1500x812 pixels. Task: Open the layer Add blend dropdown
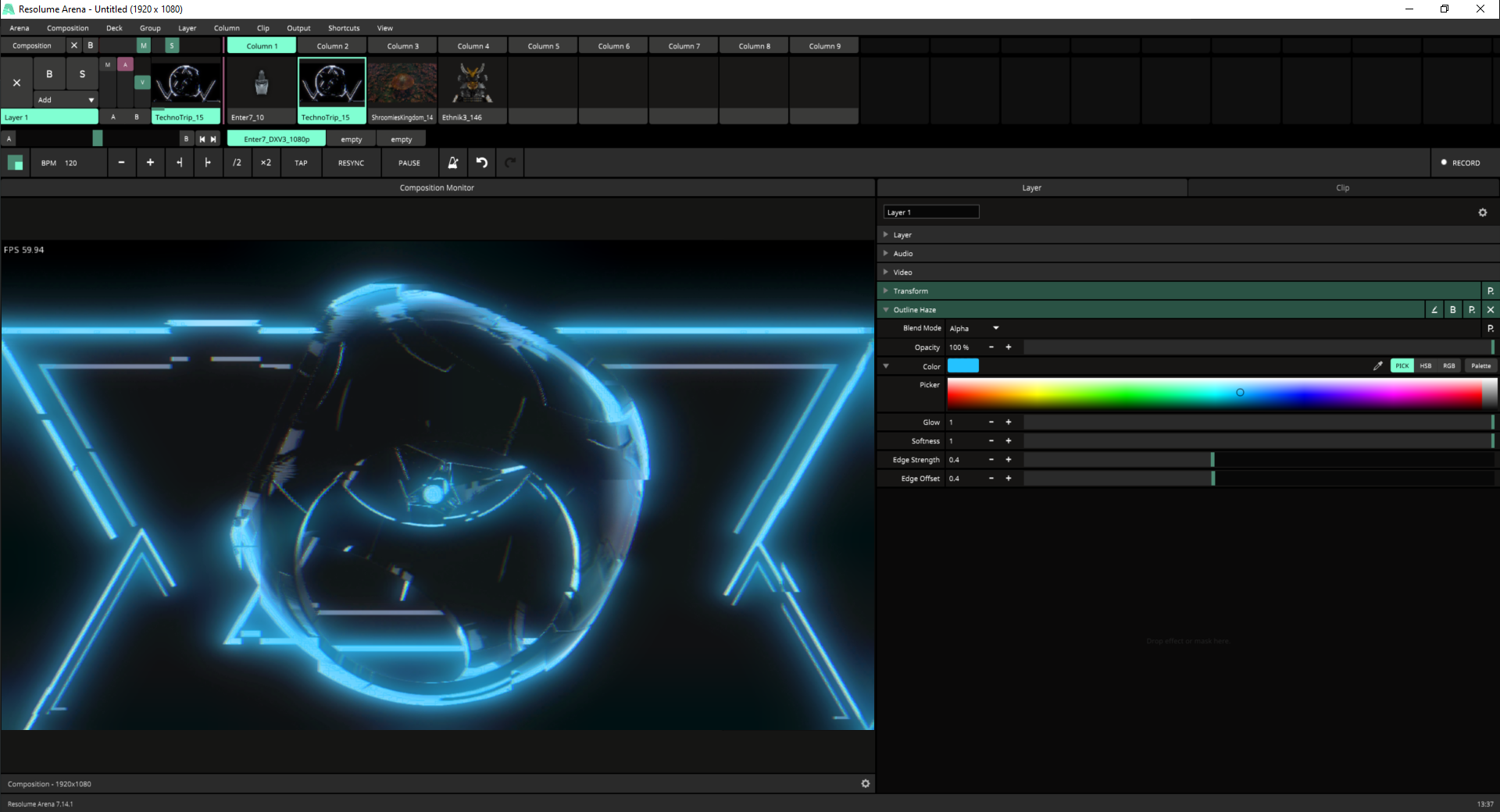66,100
